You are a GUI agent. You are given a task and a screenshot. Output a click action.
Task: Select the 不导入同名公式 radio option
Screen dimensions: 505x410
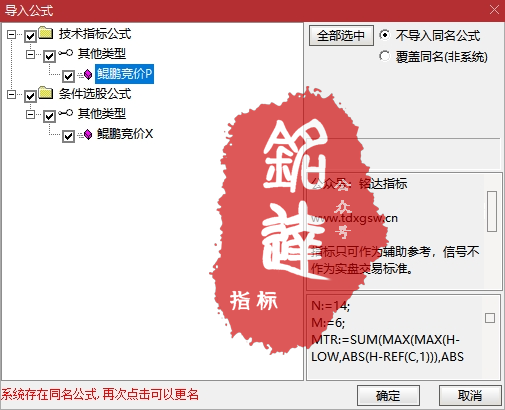tap(384, 35)
